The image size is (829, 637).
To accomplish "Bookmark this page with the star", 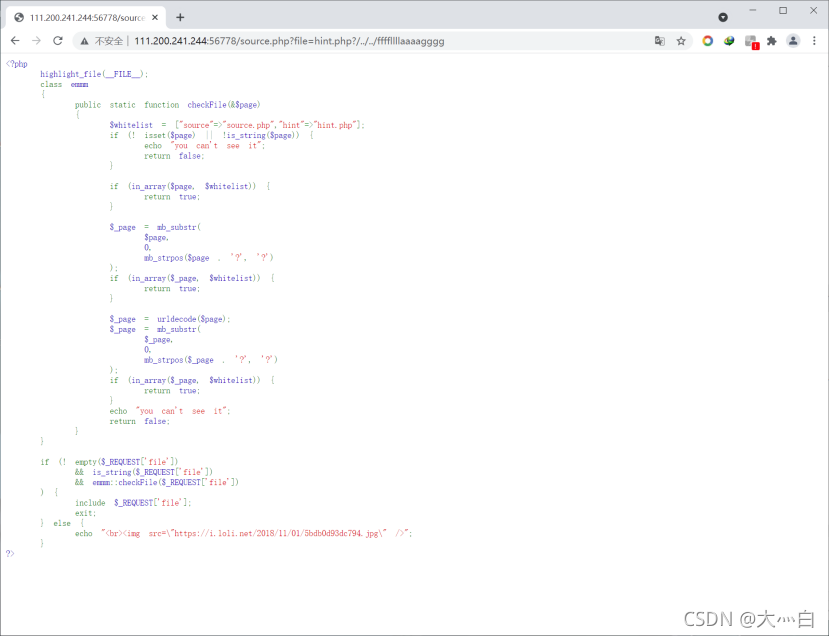I will (681, 41).
